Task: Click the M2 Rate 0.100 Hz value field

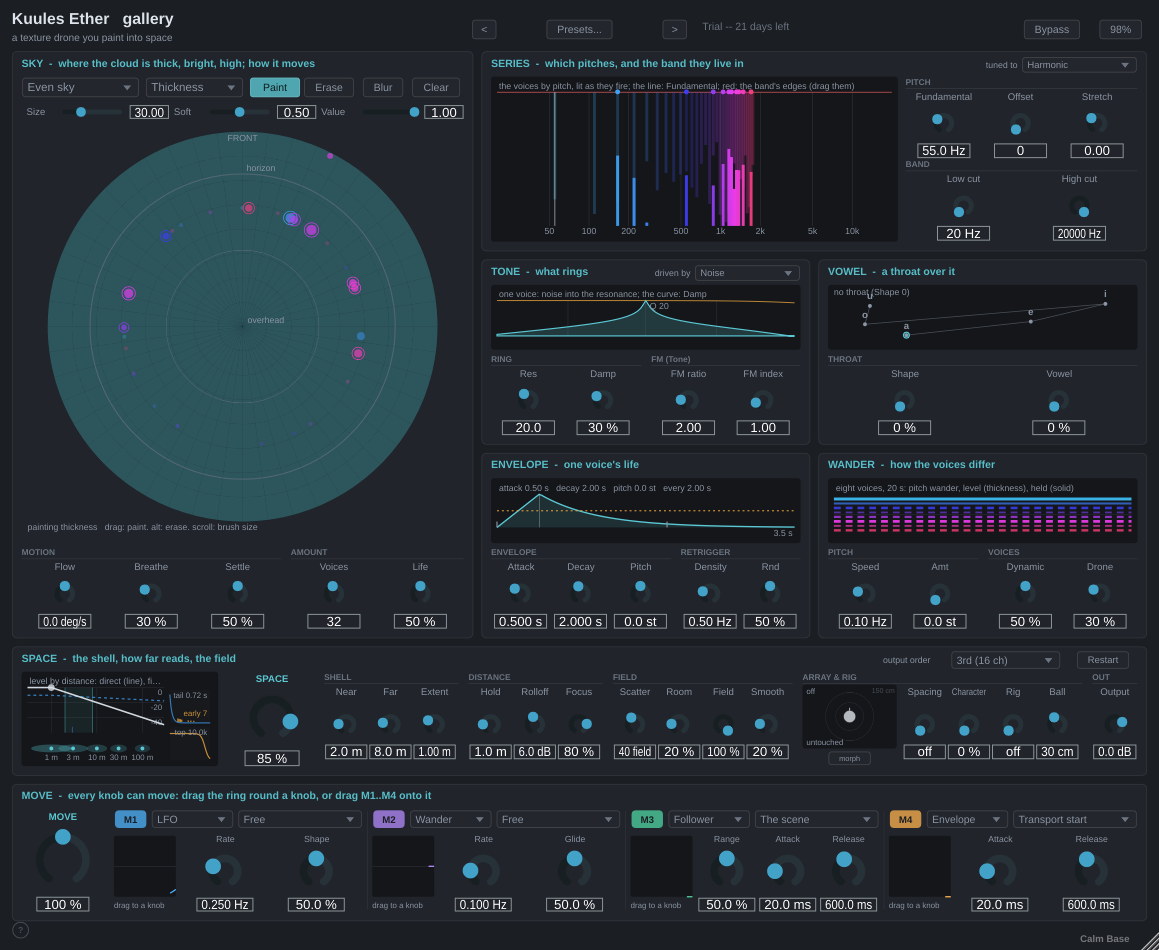Action: click(x=483, y=905)
